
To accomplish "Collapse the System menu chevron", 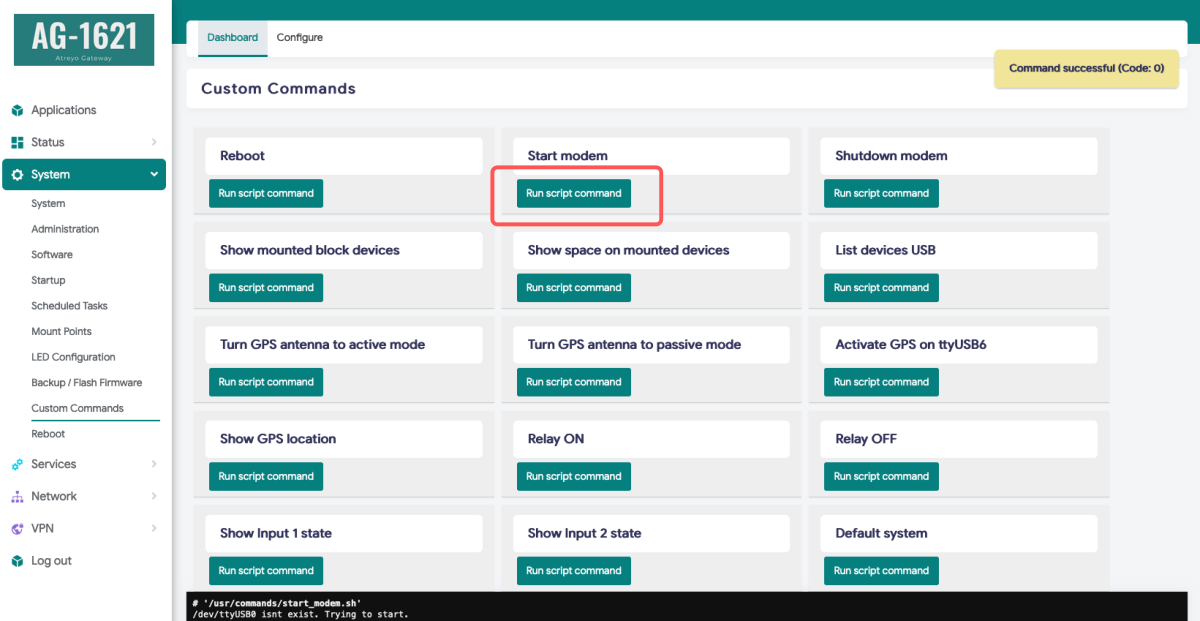I will click(154, 174).
